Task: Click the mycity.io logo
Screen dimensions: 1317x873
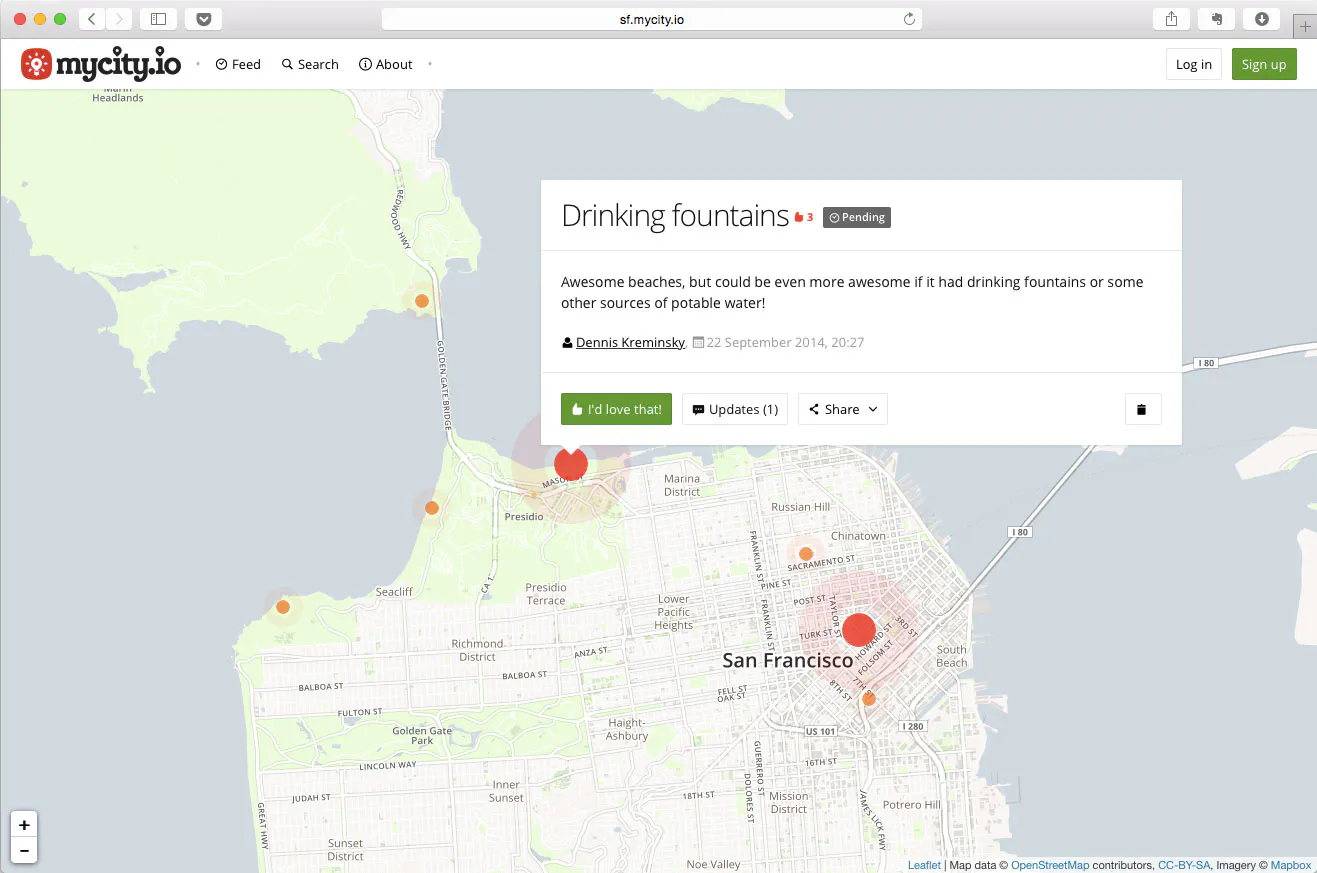Action: [x=101, y=64]
